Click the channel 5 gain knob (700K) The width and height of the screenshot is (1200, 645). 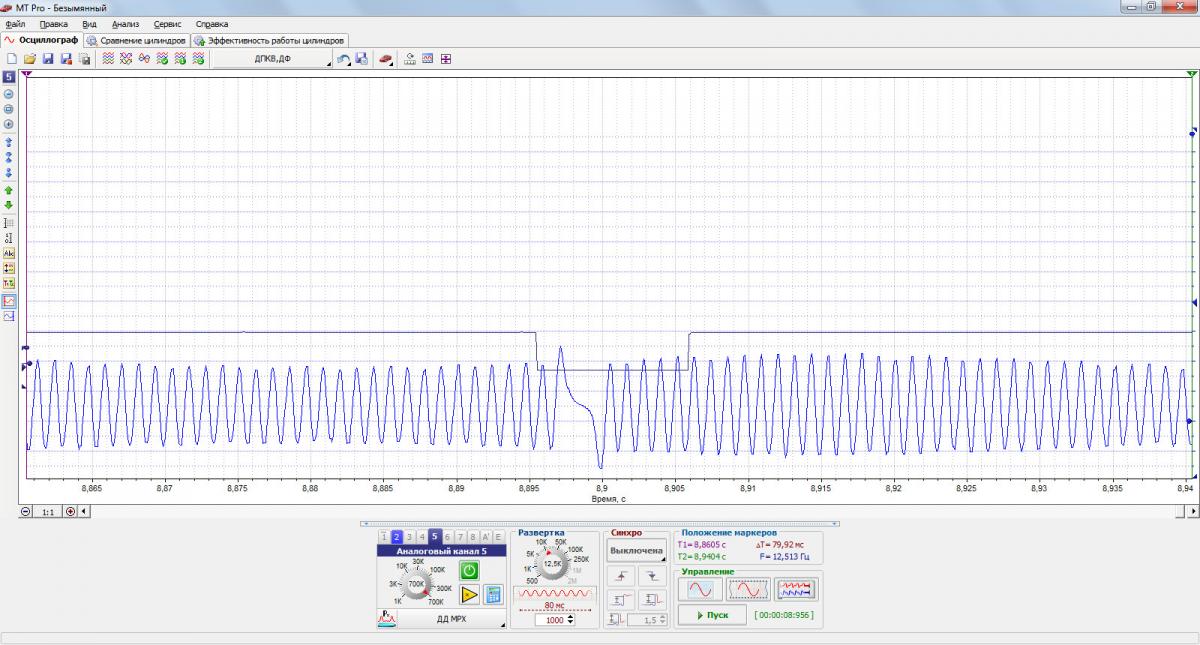click(x=416, y=584)
